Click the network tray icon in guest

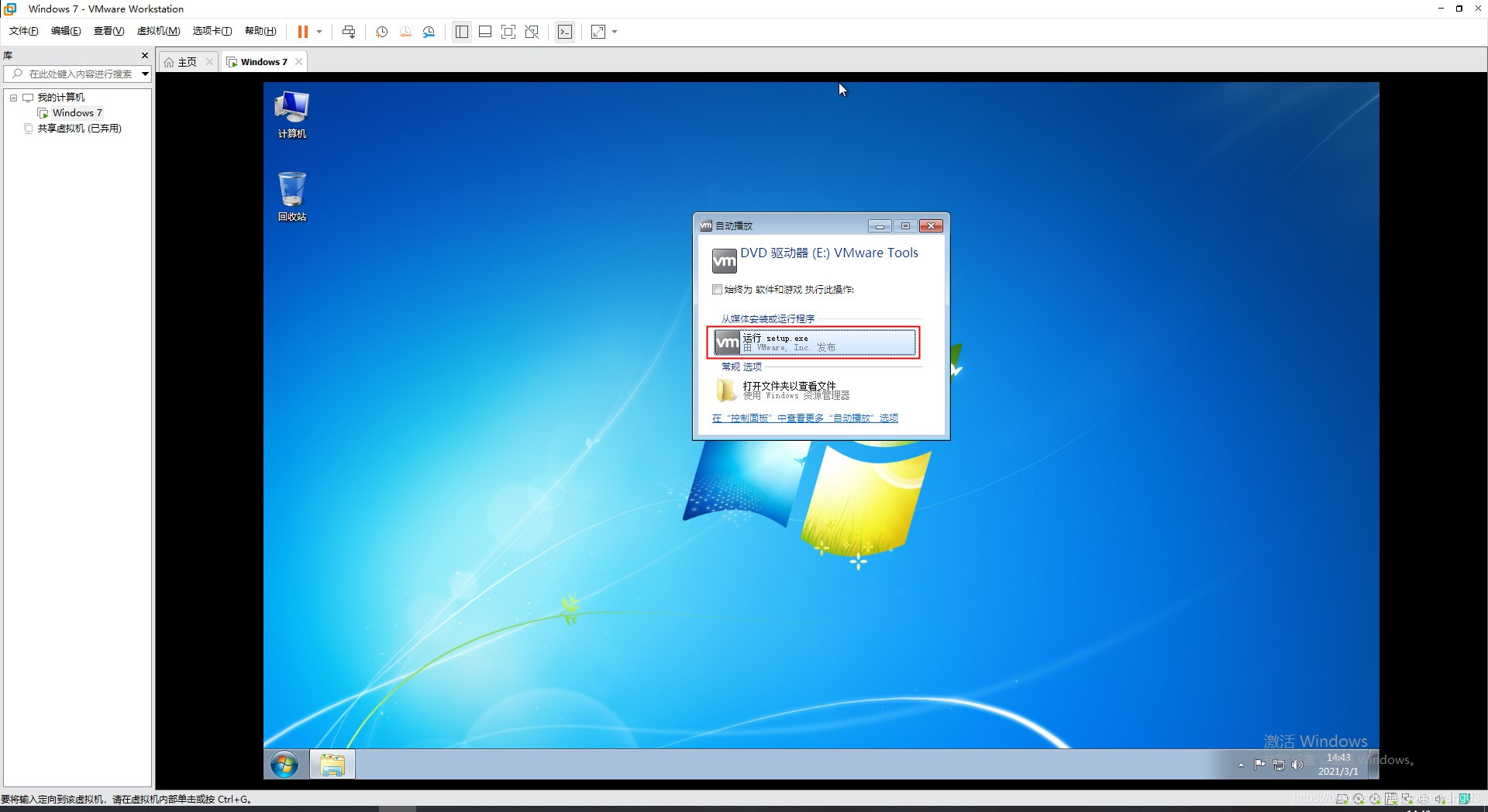click(1279, 765)
